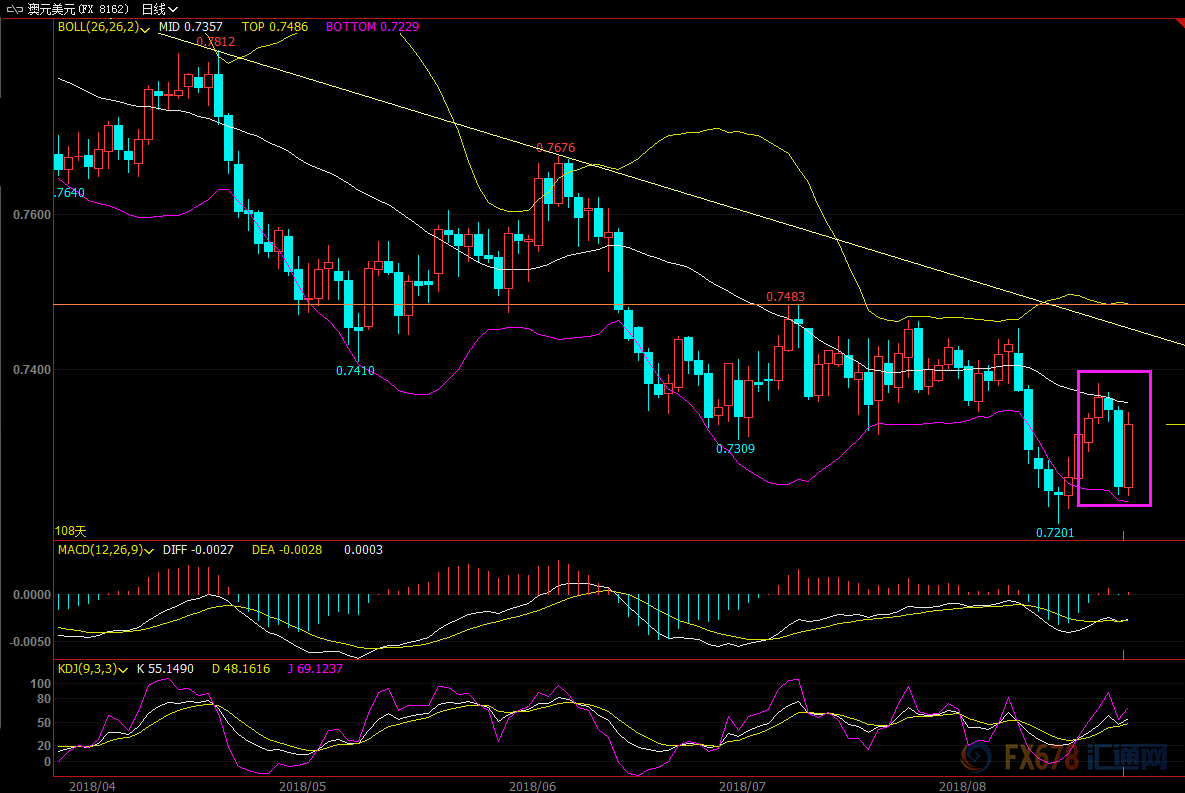This screenshot has height=793, width=1185.
Task: Click the 澳元美元(FX 8162) chart title
Action: point(78,9)
